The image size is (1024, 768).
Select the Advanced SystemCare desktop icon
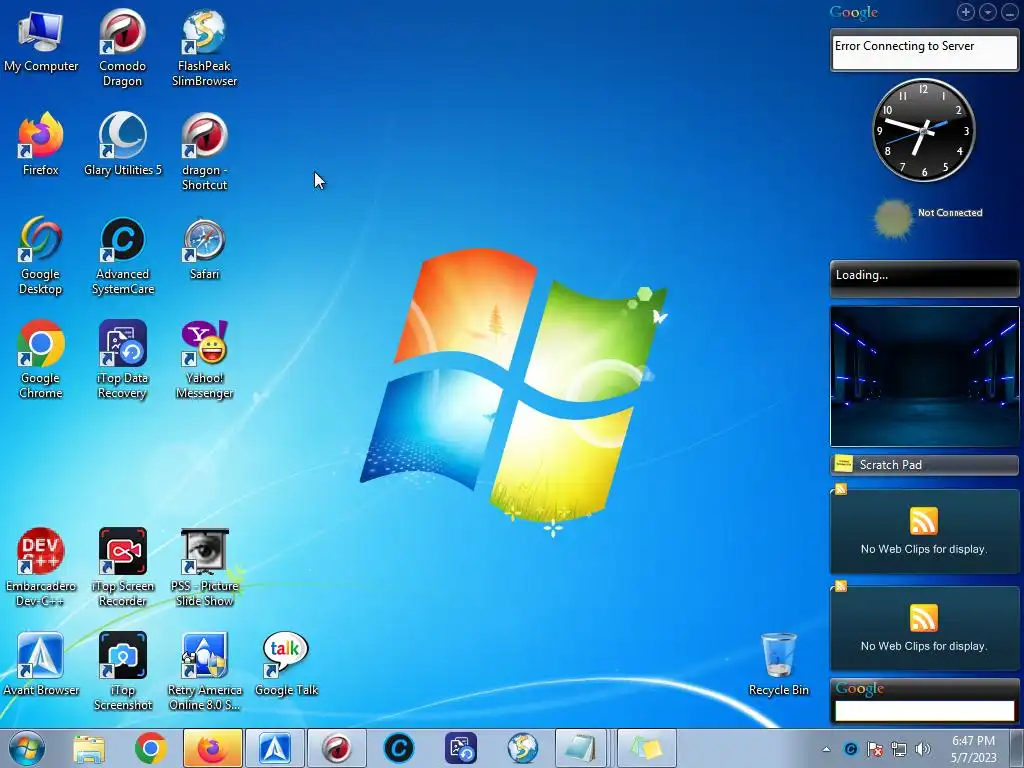click(x=122, y=255)
